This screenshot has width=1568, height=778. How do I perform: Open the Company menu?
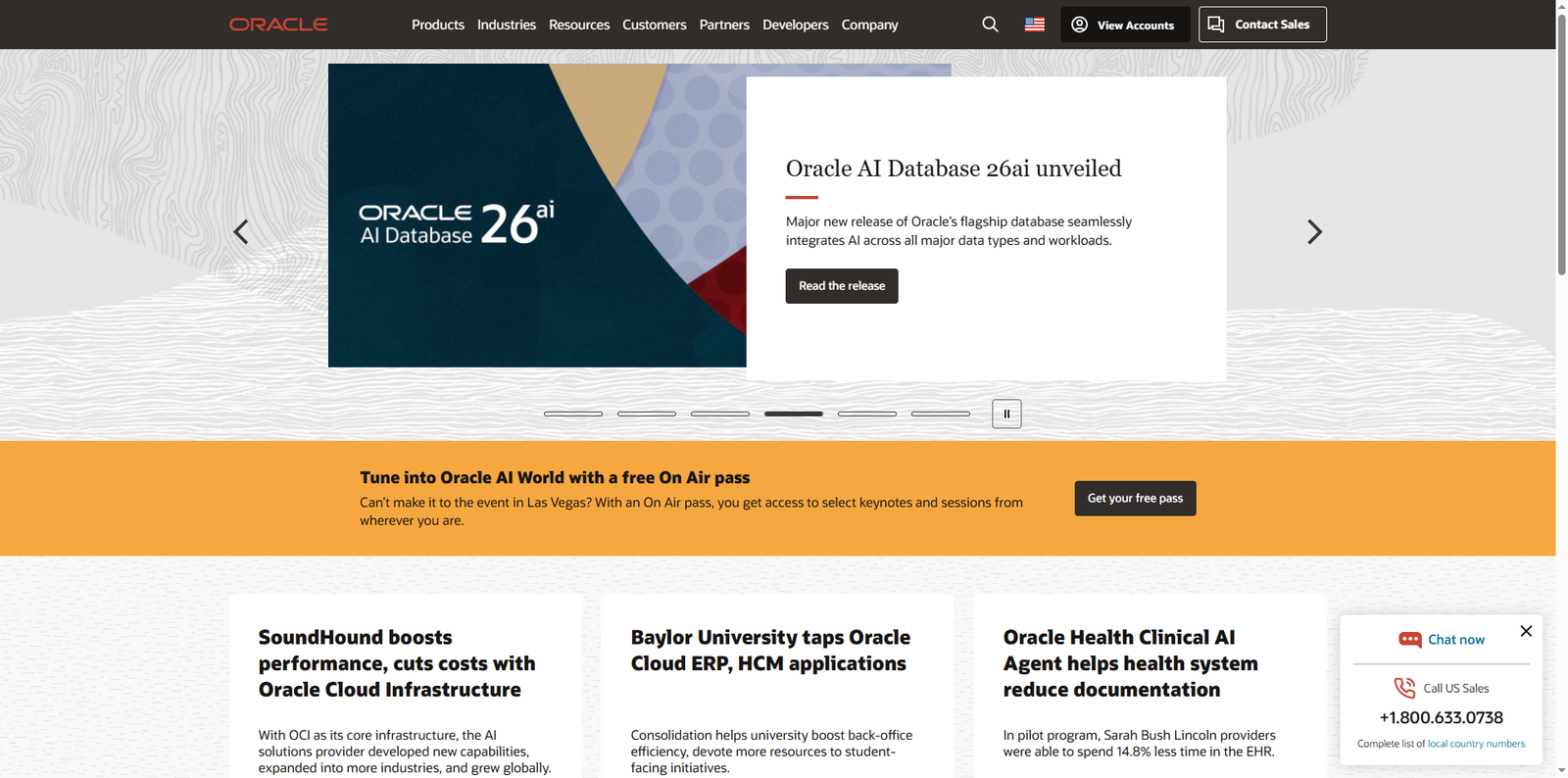[870, 24]
